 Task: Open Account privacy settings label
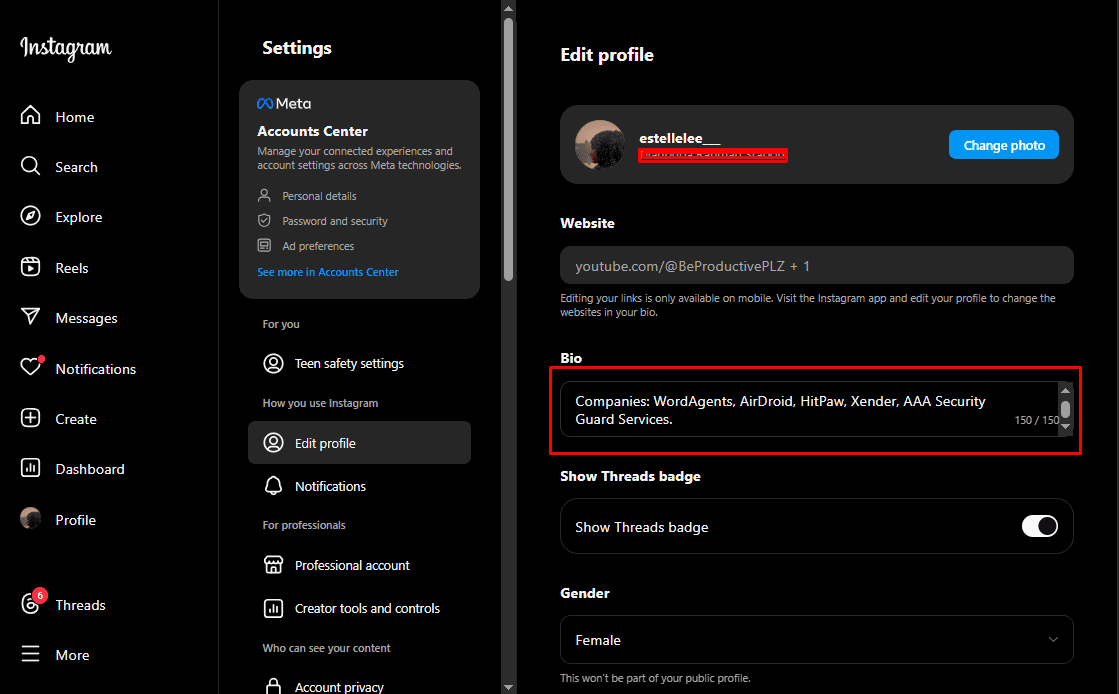click(339, 687)
